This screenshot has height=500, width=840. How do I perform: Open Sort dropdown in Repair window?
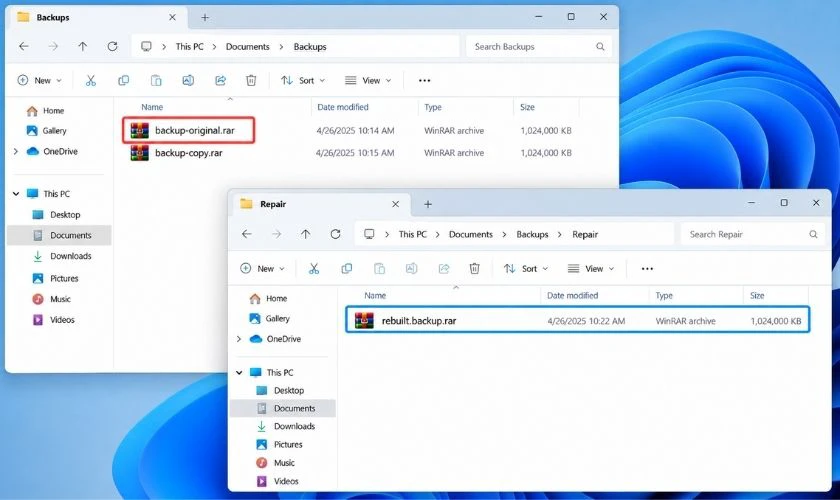click(x=526, y=268)
